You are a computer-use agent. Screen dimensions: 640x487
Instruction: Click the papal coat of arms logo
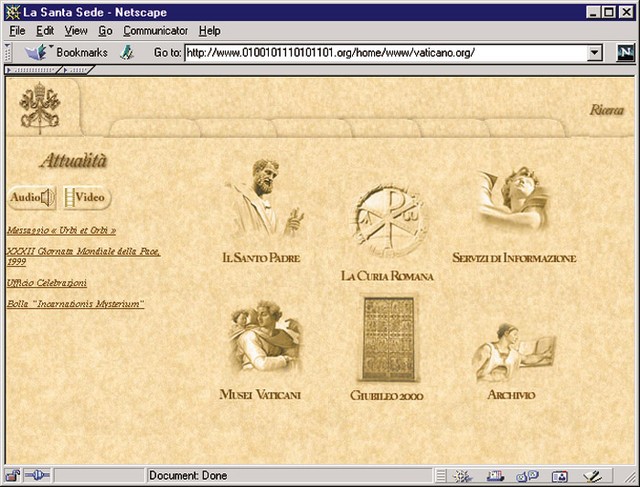click(x=40, y=108)
